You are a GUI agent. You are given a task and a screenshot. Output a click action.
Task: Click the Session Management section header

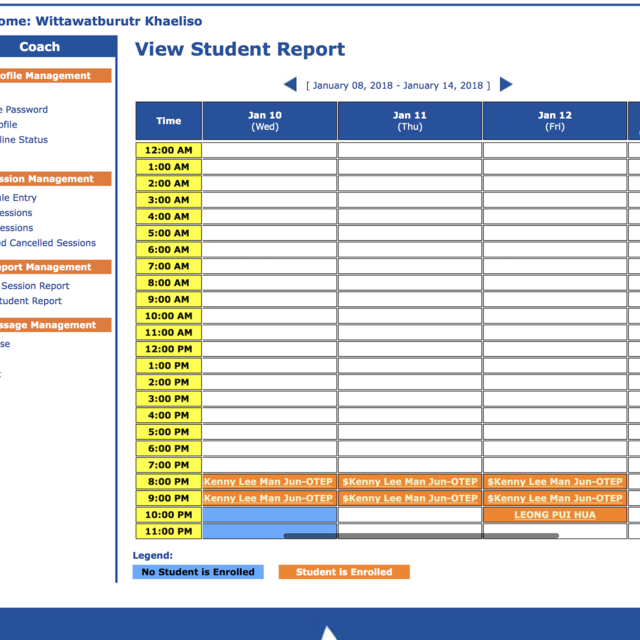(56, 179)
